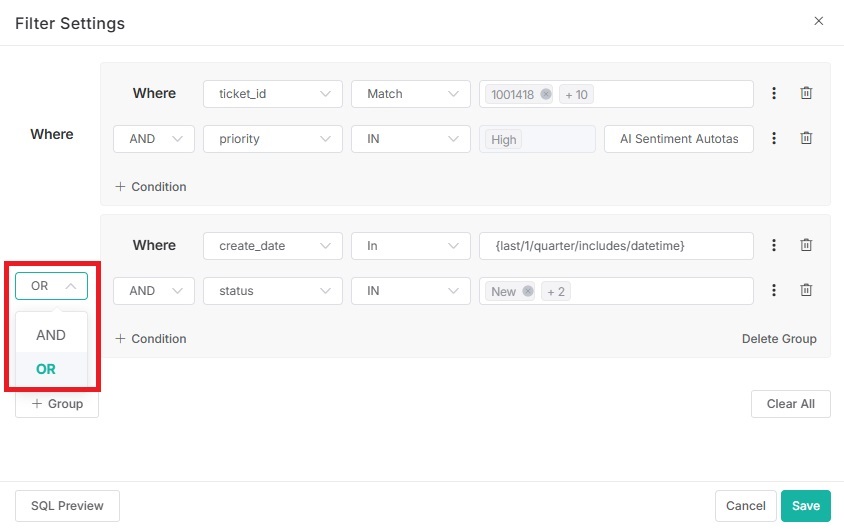
Task: Choose AND in the group operator list
Action: tap(51, 335)
